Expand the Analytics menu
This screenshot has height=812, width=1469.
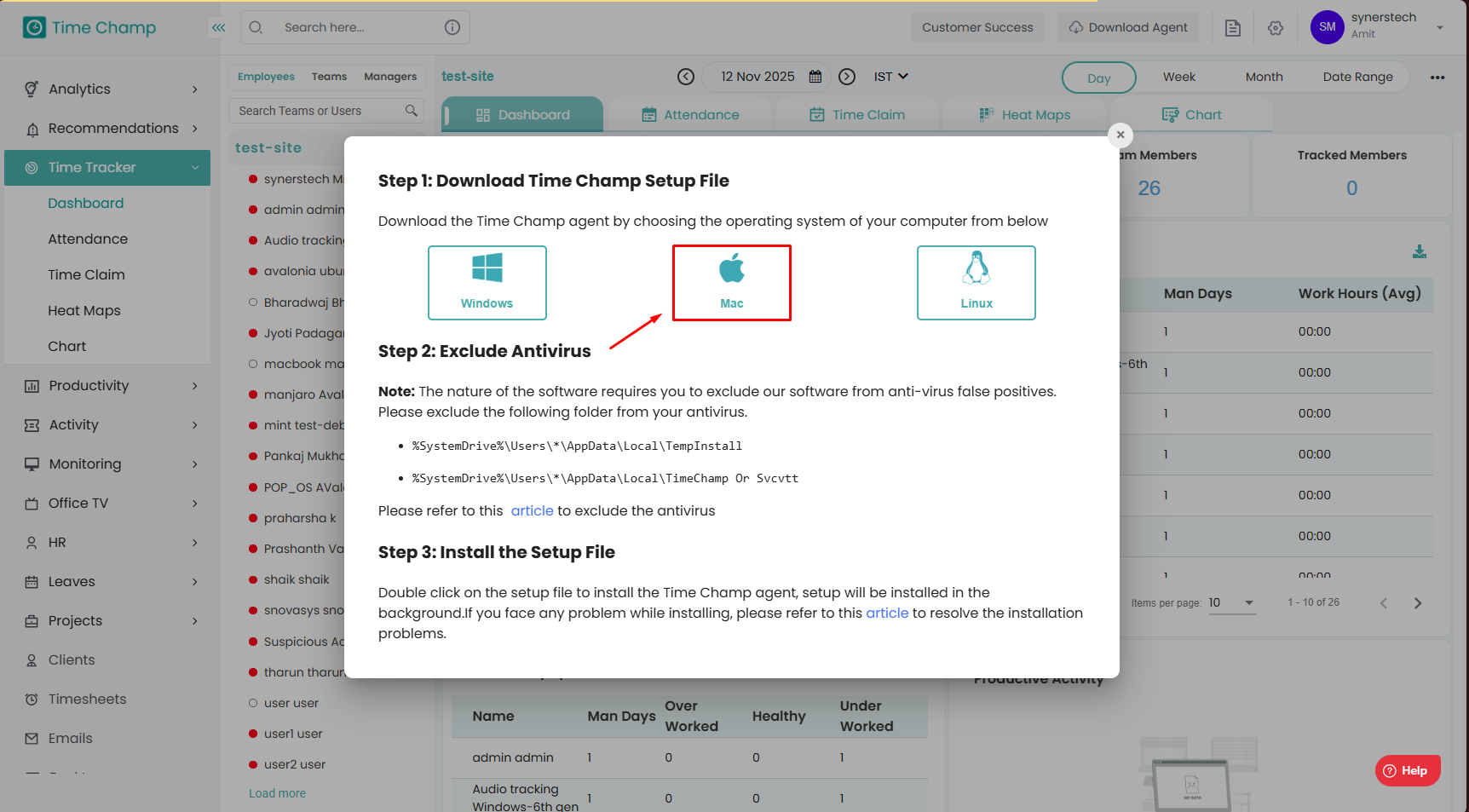point(107,89)
